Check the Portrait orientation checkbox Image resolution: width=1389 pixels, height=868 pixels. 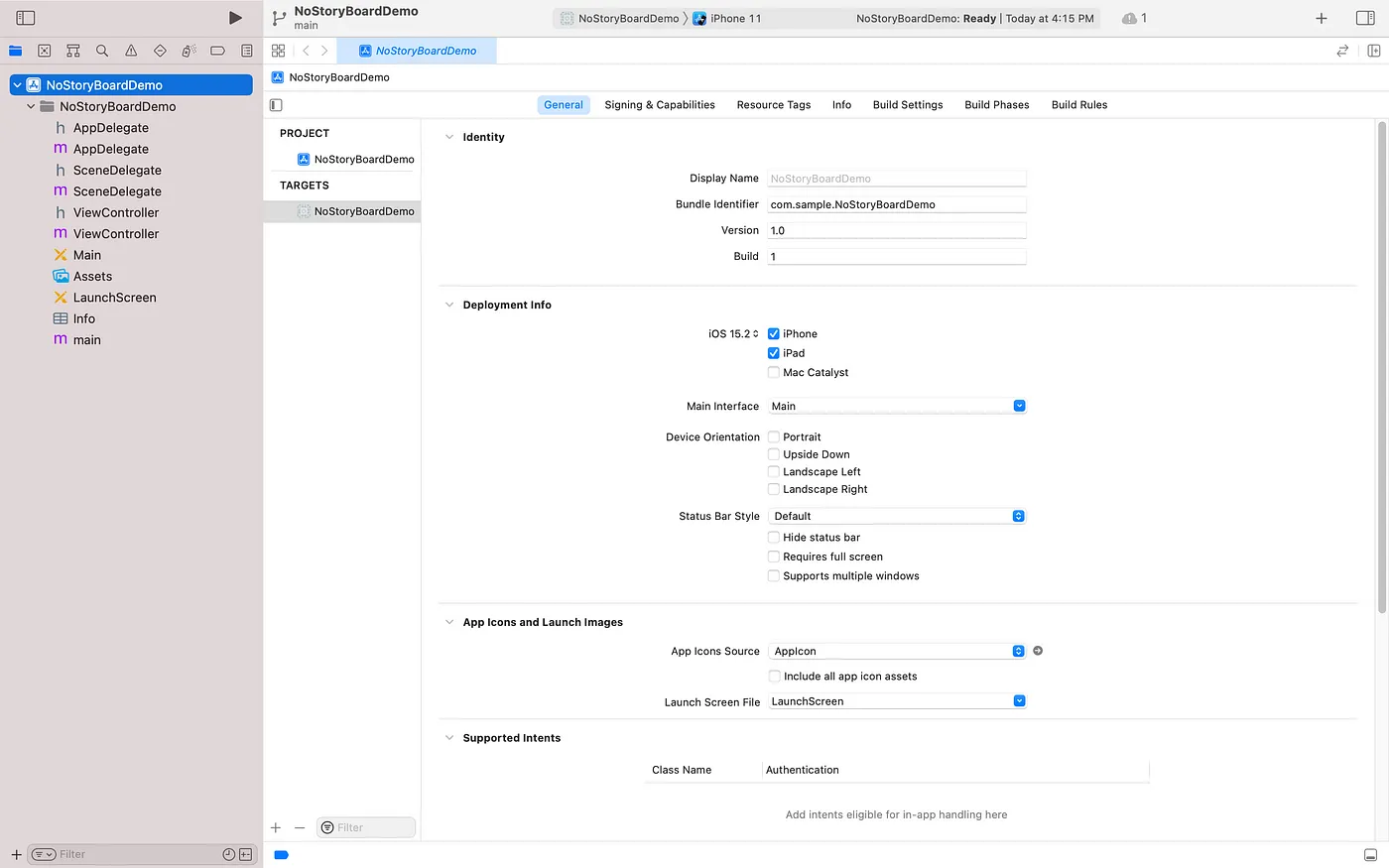coord(774,437)
